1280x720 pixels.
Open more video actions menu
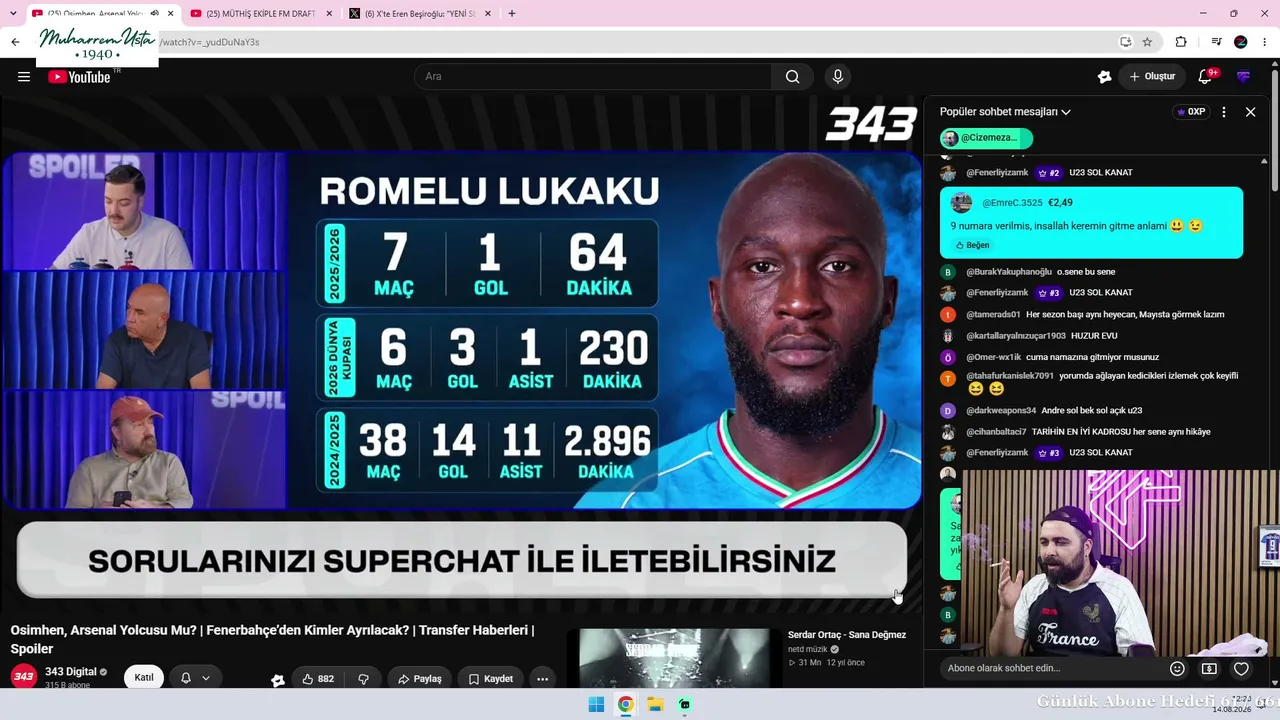click(542, 679)
